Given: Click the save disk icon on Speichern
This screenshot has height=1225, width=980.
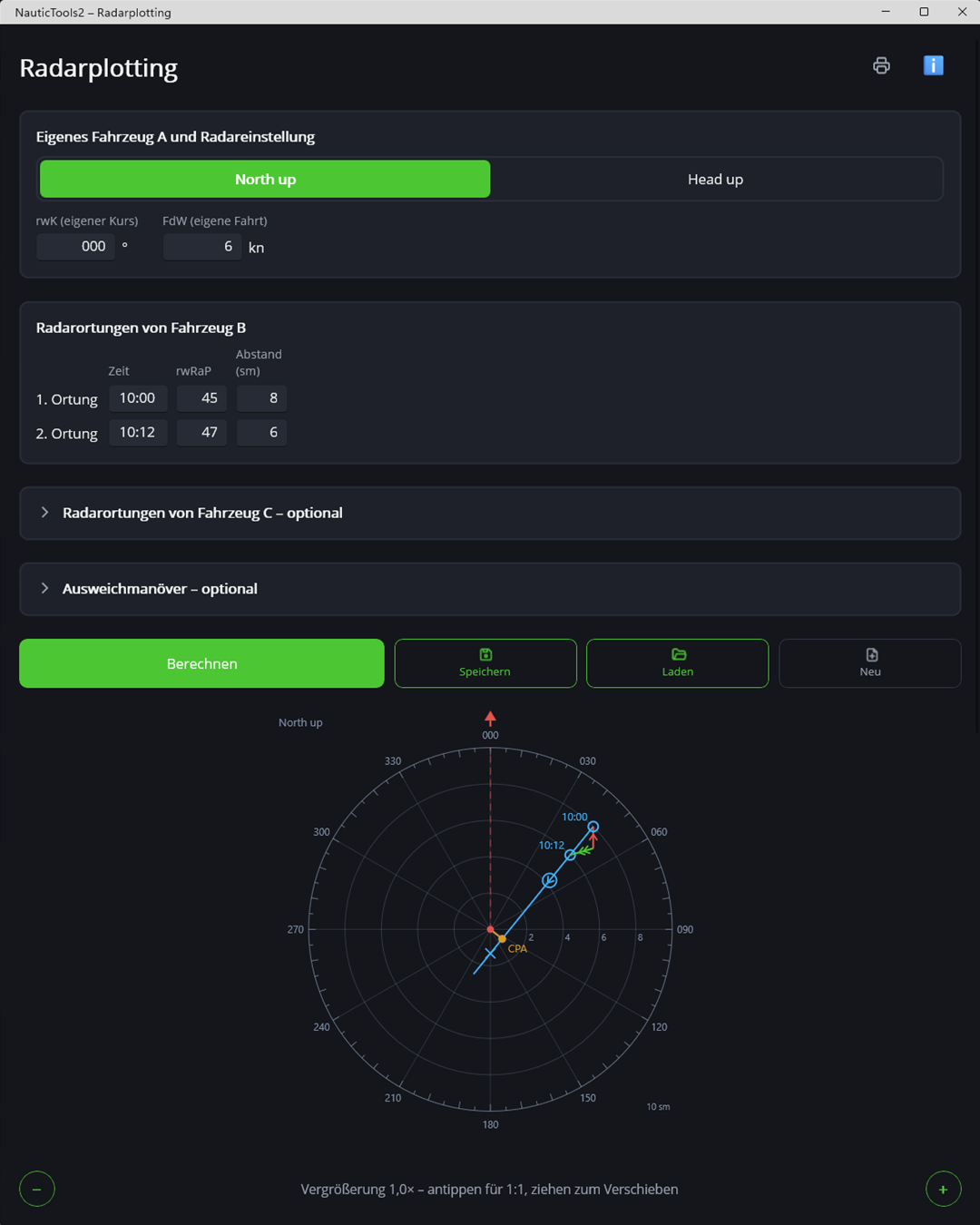Looking at the screenshot, I should 485,654.
